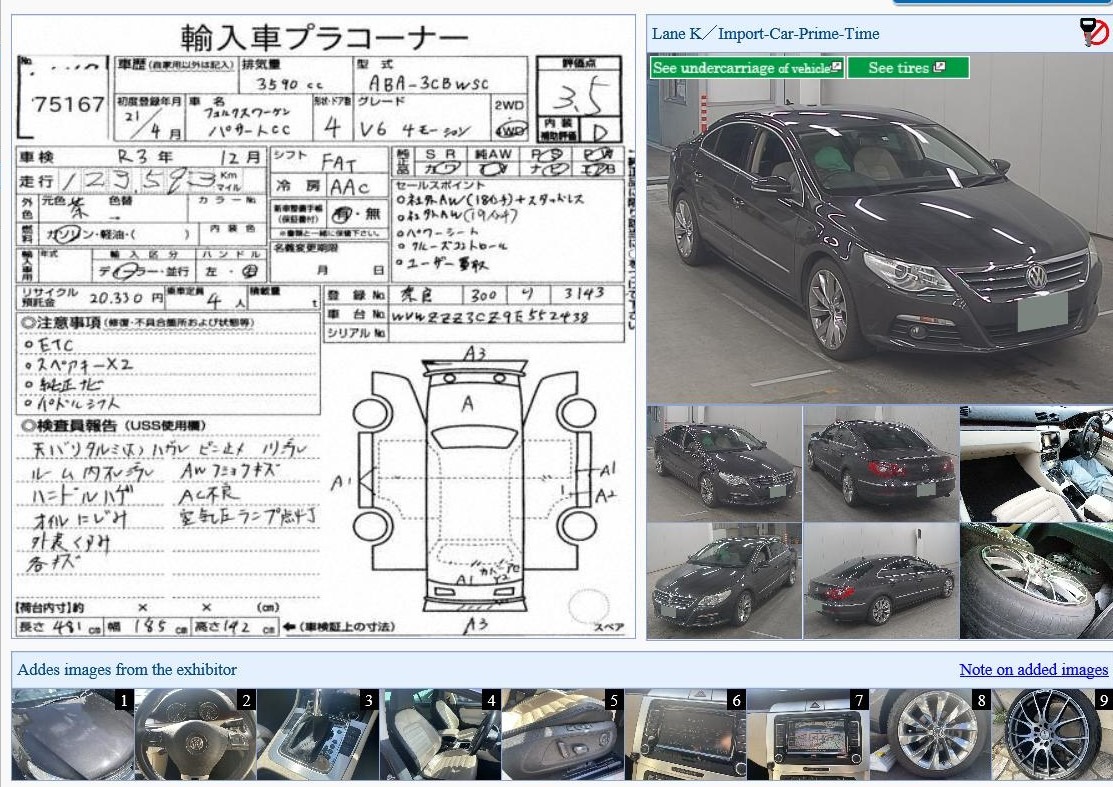Open the See tires button
1113x787 pixels.
pyautogui.click(x=908, y=68)
